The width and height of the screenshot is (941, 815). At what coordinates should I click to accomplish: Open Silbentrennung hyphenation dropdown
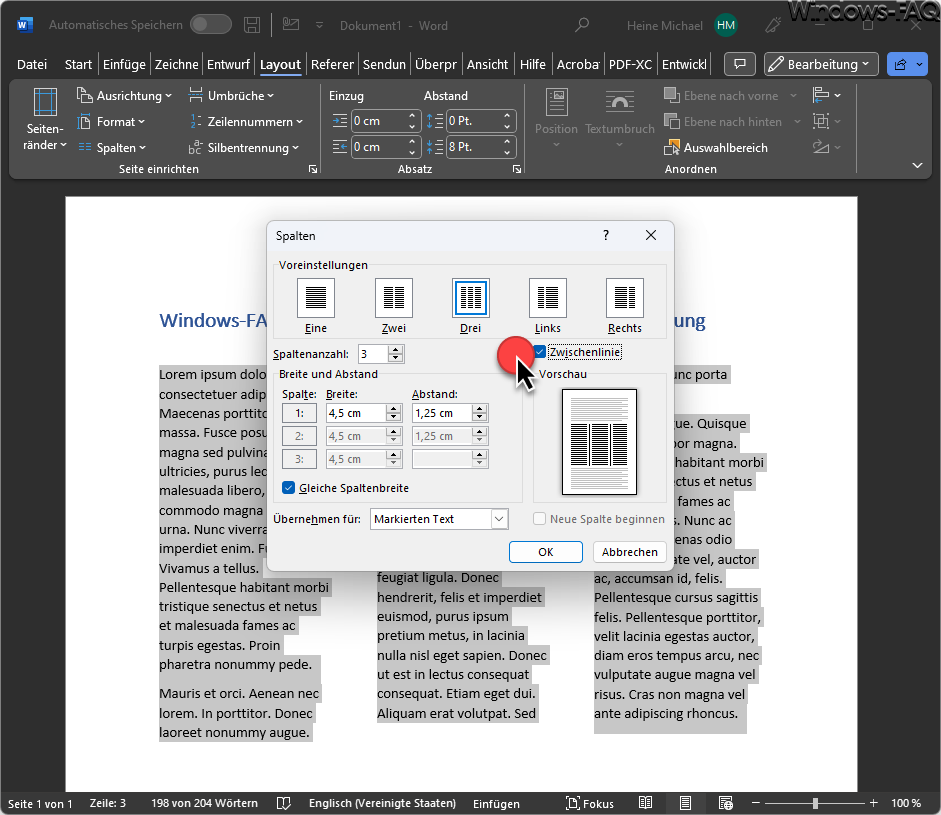(243, 148)
